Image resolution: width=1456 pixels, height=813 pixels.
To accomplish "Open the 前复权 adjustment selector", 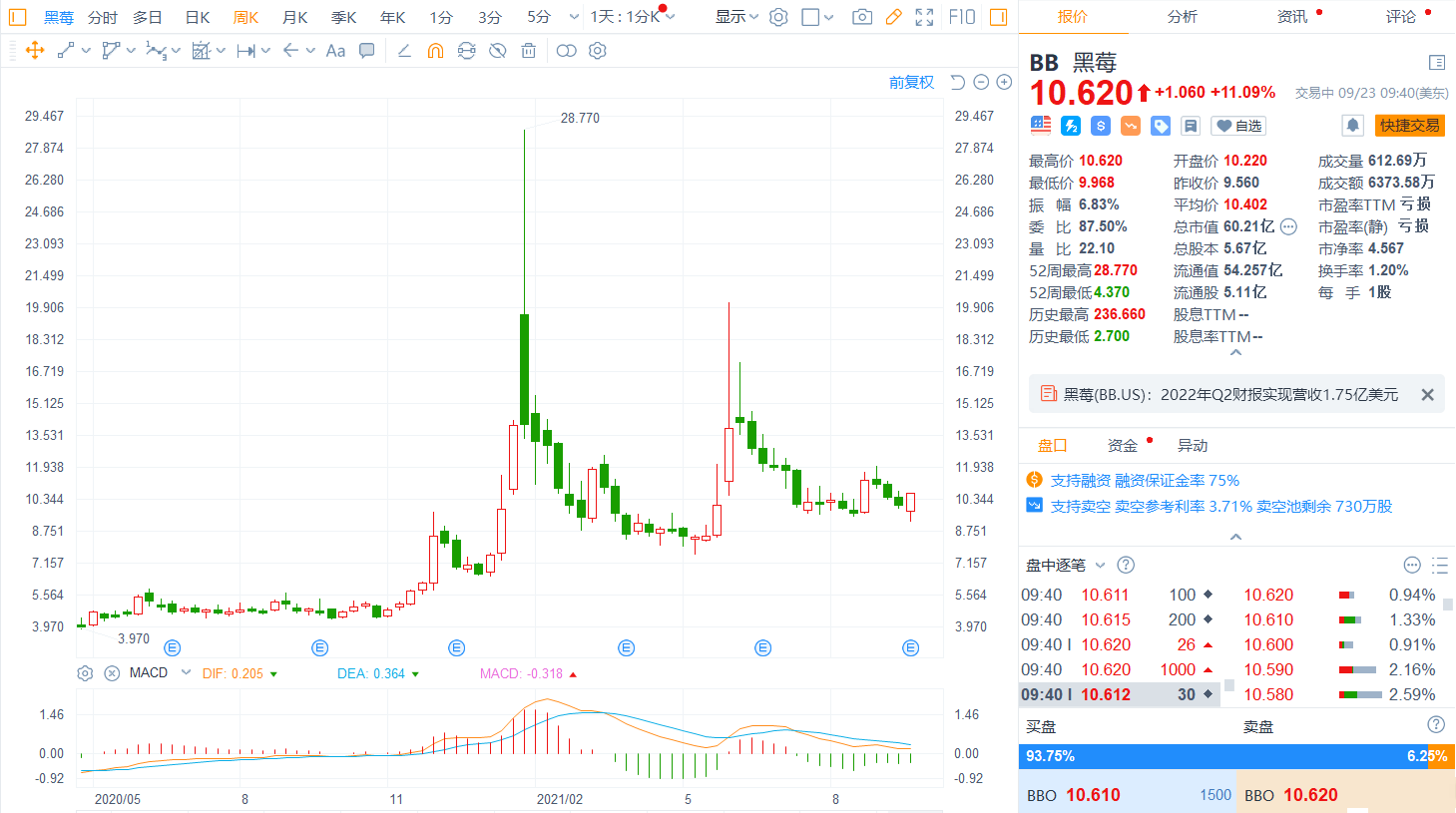I will point(911,82).
